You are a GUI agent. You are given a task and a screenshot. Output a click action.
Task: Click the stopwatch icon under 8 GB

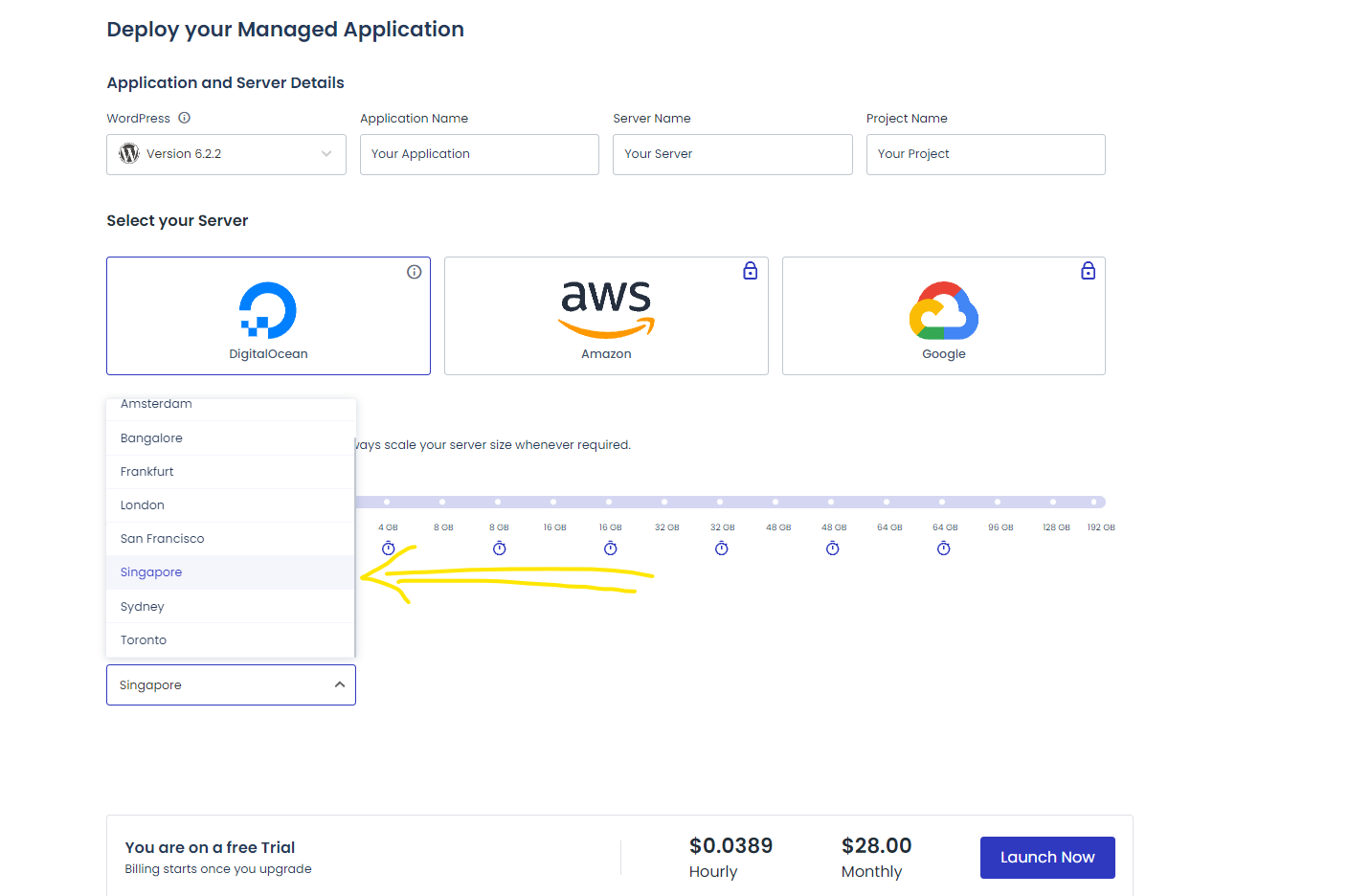point(500,549)
